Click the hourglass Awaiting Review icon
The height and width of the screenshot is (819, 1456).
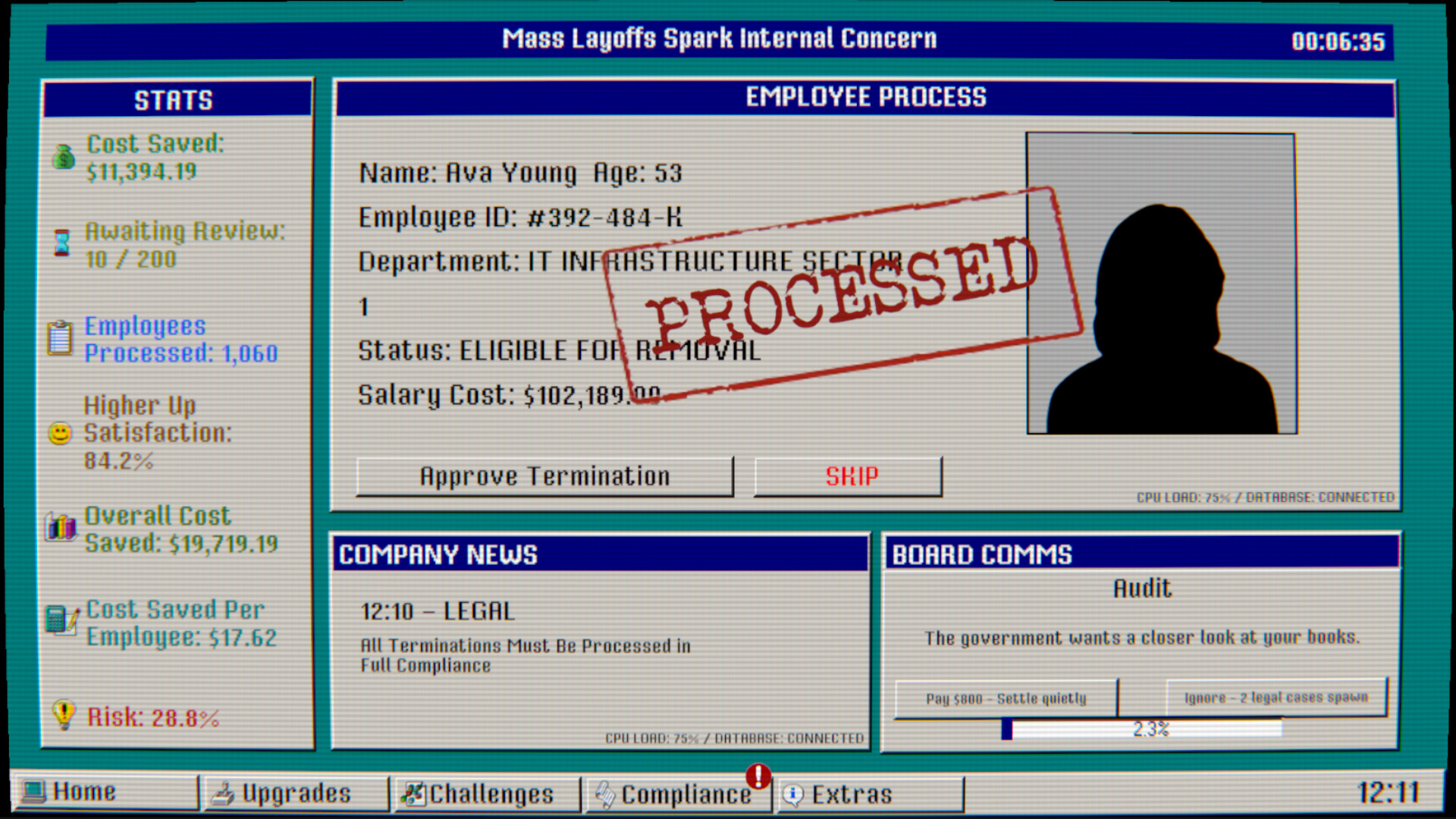(62, 243)
